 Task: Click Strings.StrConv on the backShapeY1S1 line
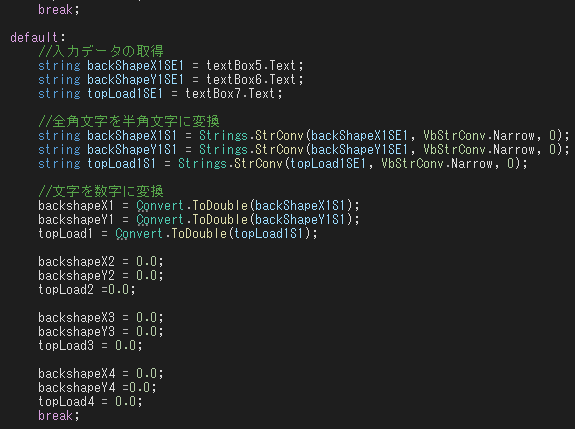pos(251,150)
